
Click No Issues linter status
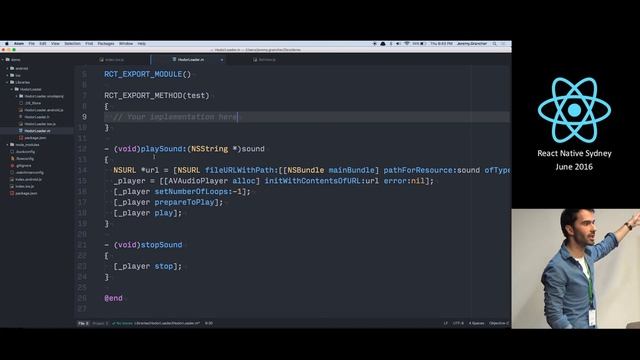[x=122, y=323]
